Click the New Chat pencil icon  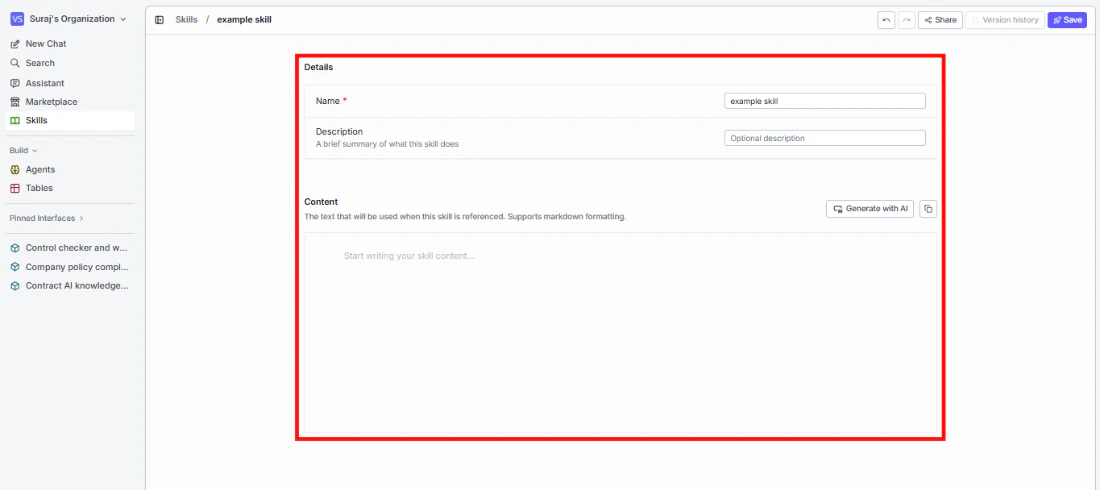pyautogui.click(x=15, y=44)
